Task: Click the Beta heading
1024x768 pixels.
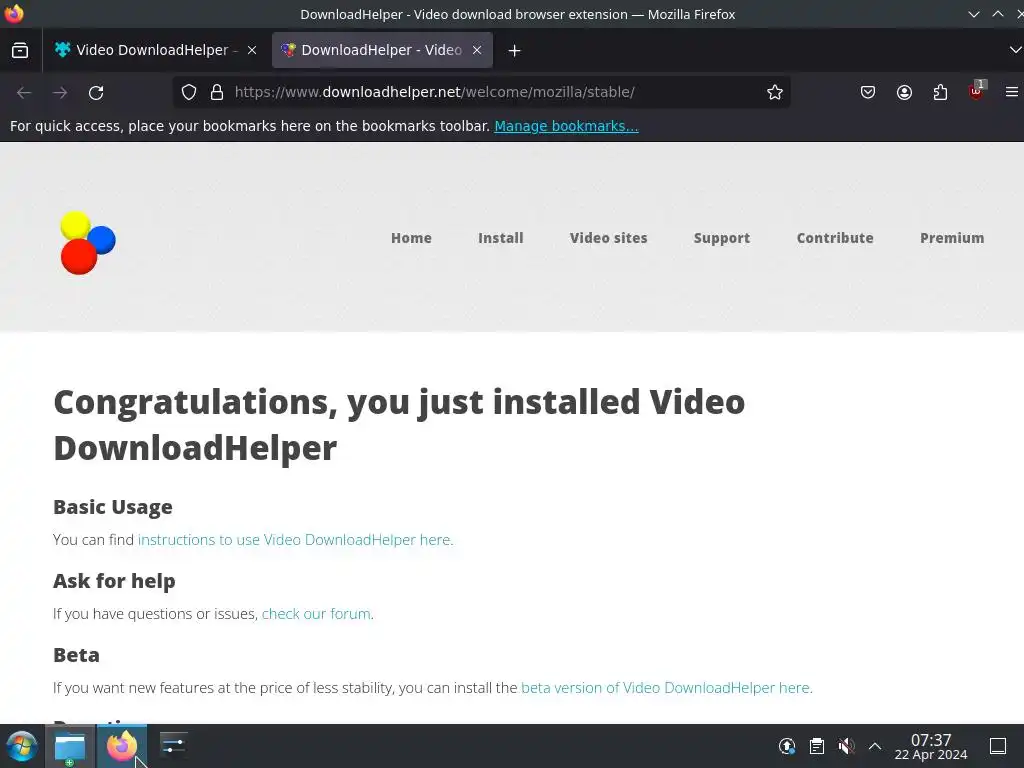Action: tap(76, 654)
